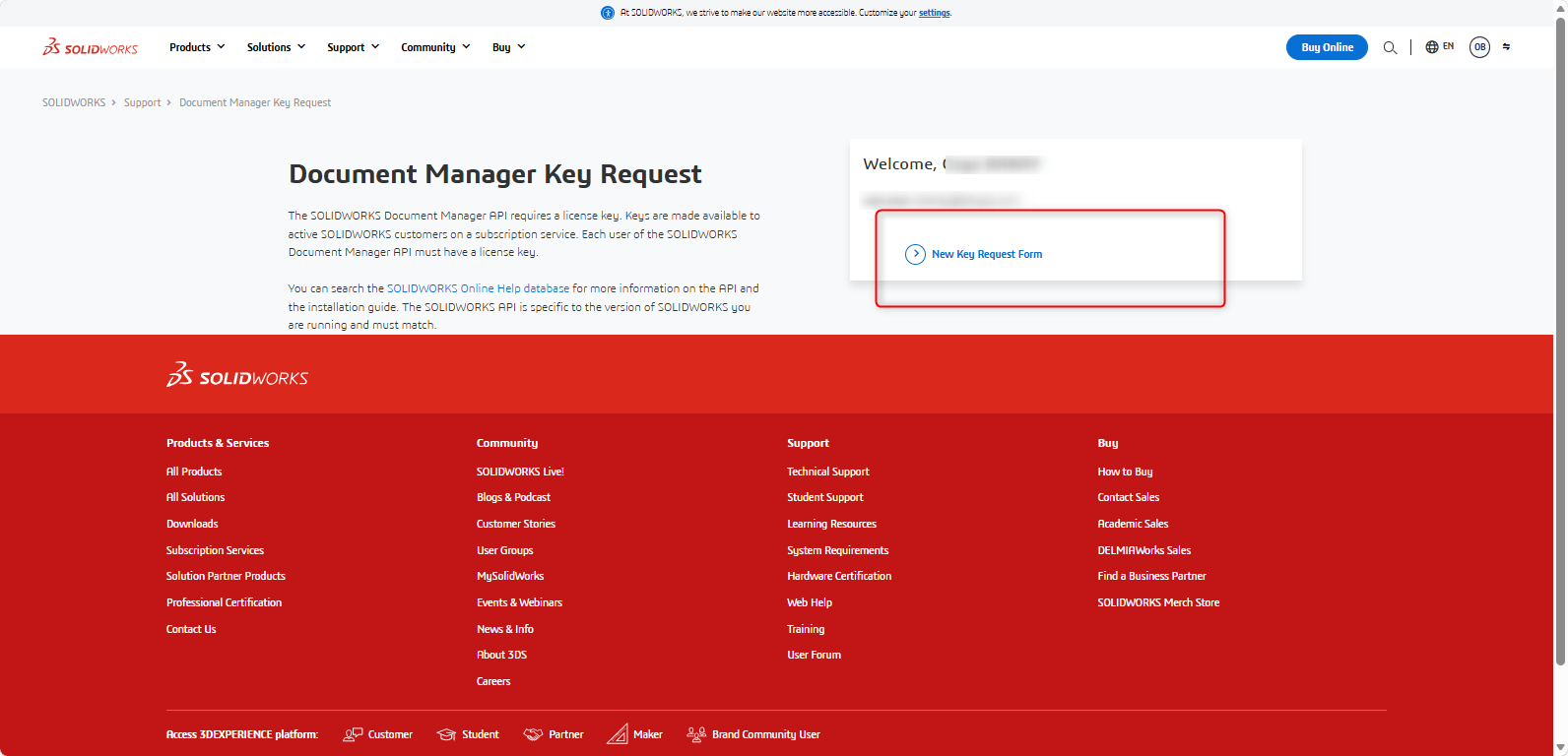Expand the Products menu
This screenshot has height=756, width=1568.
pos(197,47)
